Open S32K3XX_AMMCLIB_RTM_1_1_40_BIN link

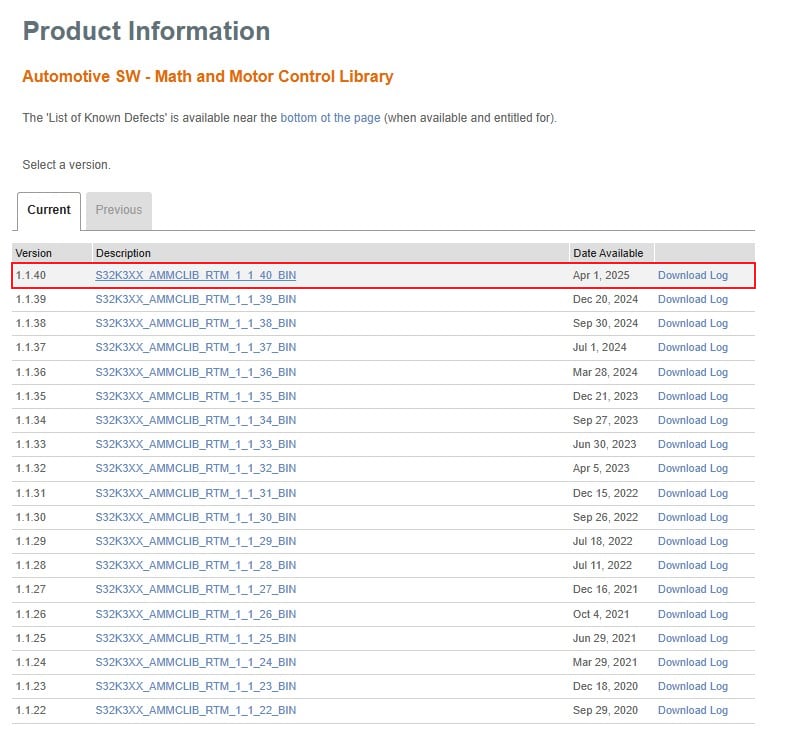point(196,275)
